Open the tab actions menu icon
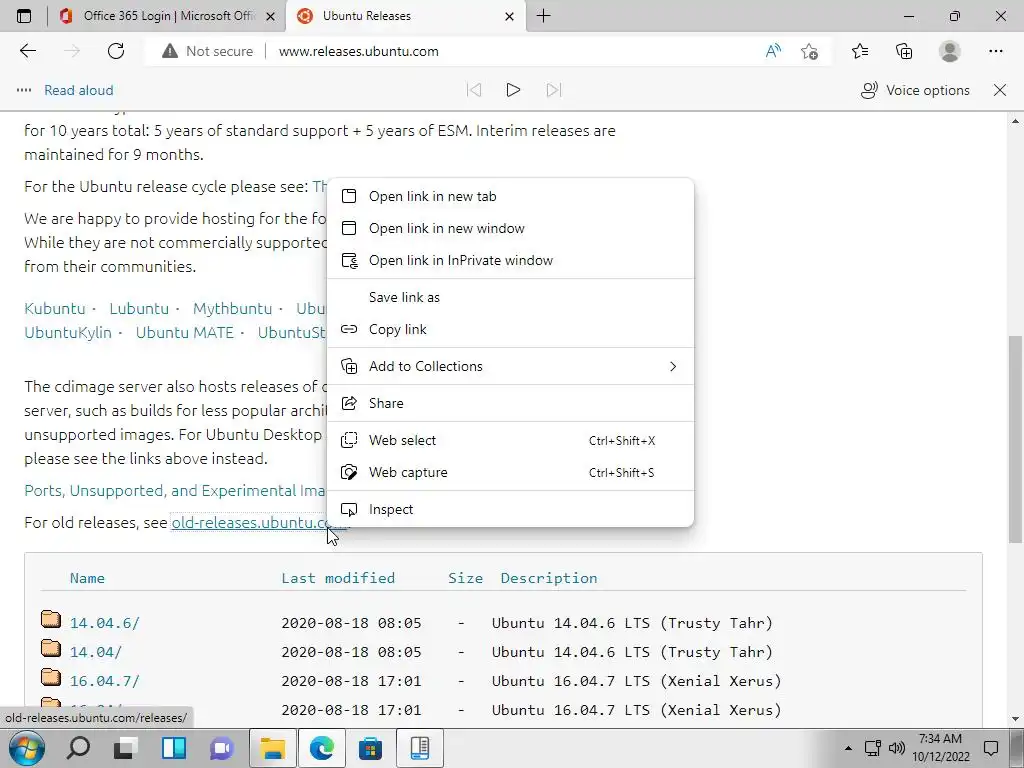Image resolution: width=1024 pixels, height=768 pixels. pos(24,16)
